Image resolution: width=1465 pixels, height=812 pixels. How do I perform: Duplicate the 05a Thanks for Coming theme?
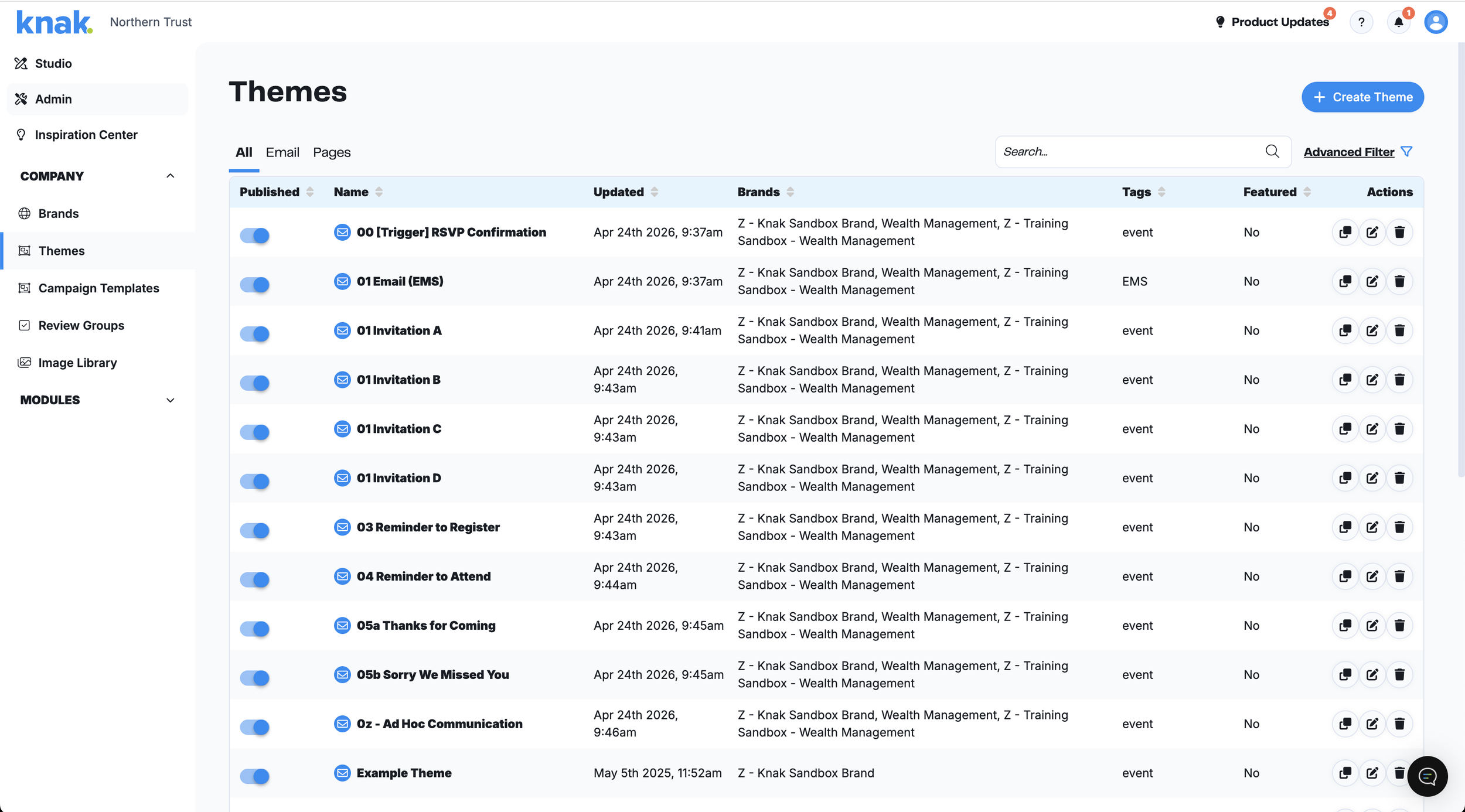[x=1345, y=626]
